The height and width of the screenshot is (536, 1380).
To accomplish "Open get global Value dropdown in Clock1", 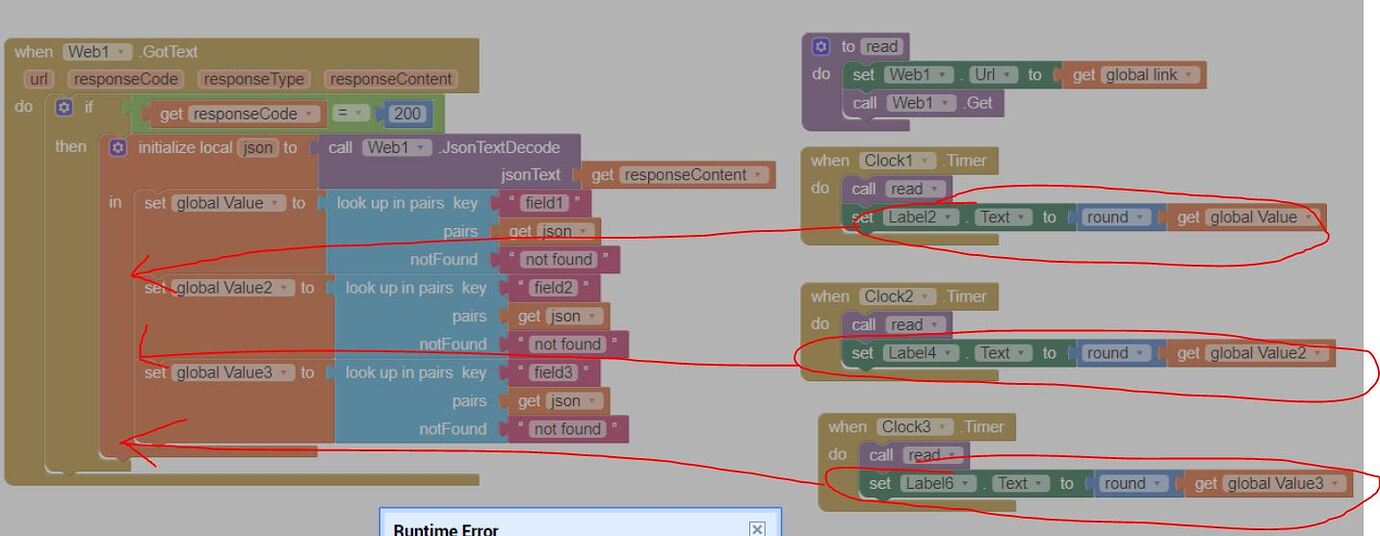I will pos(1262,217).
